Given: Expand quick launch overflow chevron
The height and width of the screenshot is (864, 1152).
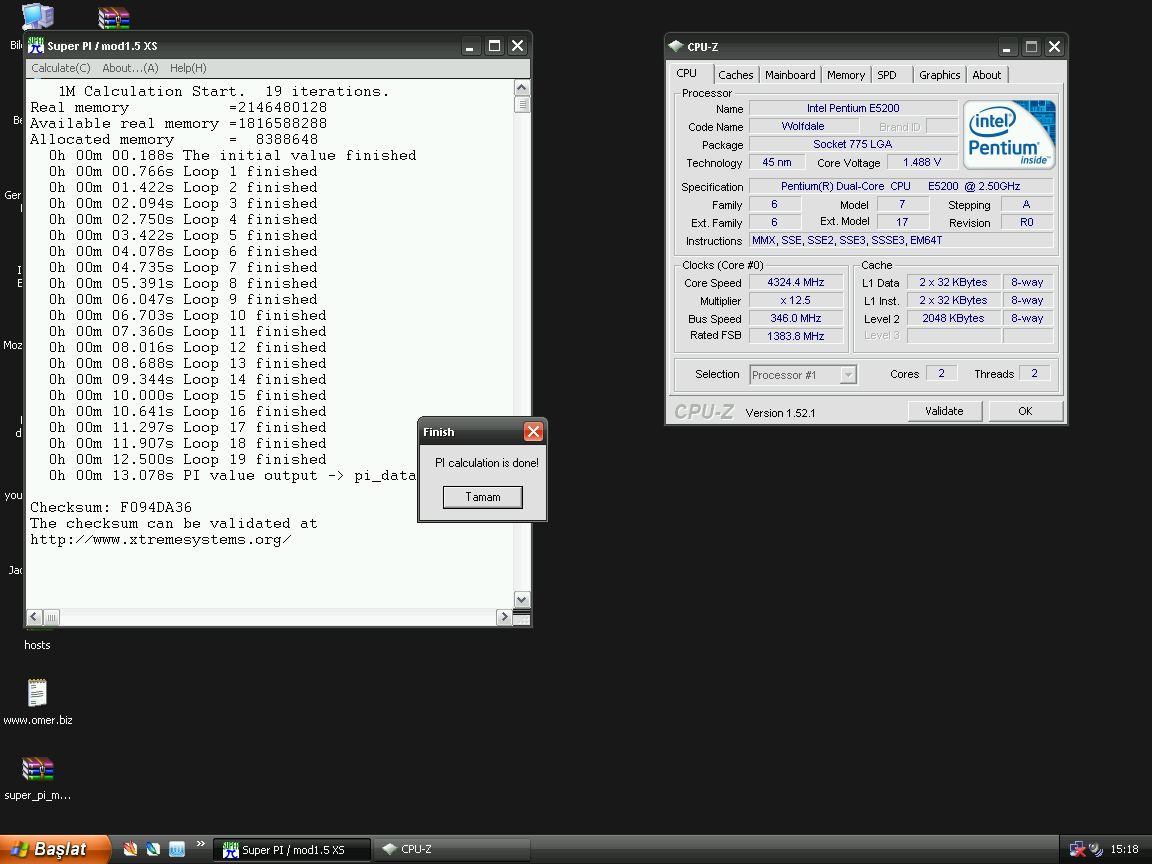Looking at the screenshot, I should pos(201,844).
